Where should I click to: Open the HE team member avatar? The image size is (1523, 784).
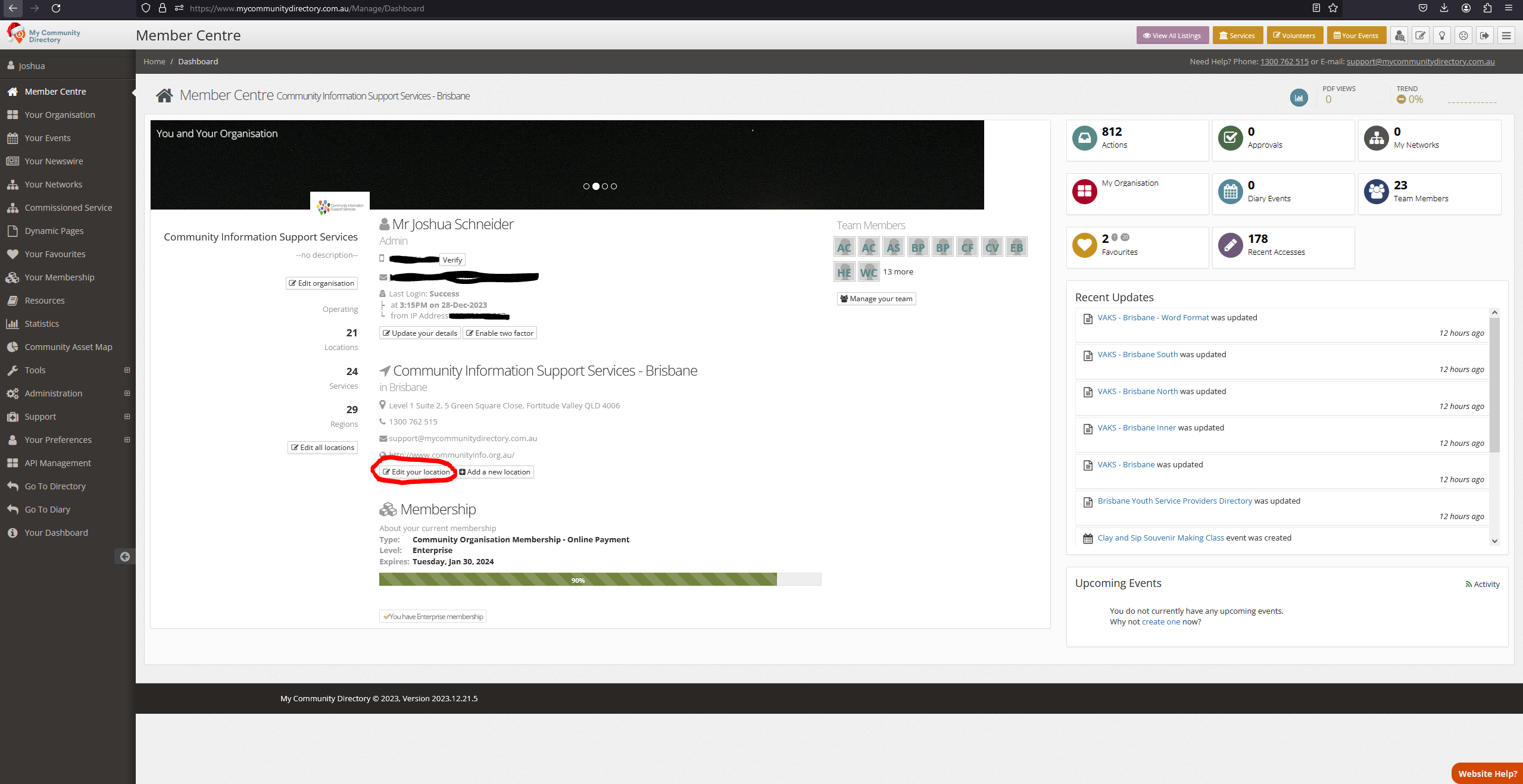click(844, 272)
